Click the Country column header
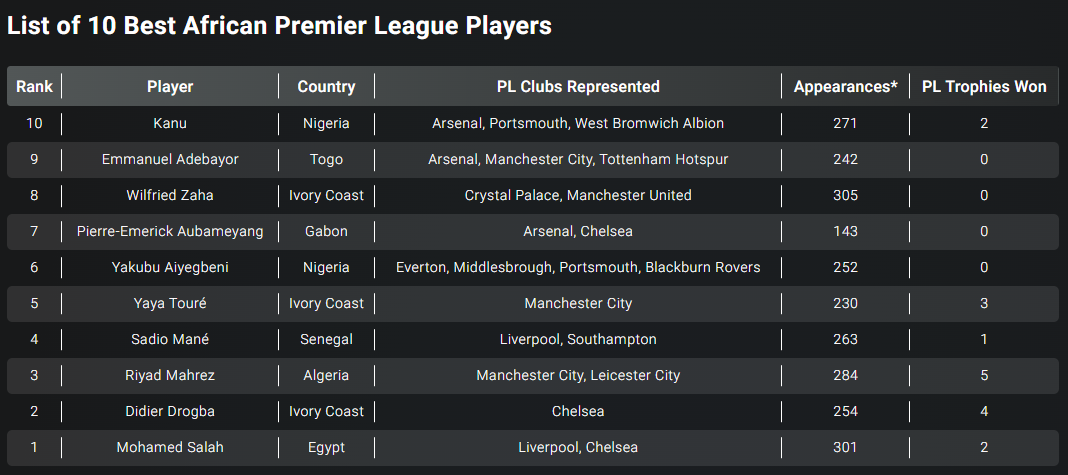The height and width of the screenshot is (475, 1068). (x=326, y=87)
